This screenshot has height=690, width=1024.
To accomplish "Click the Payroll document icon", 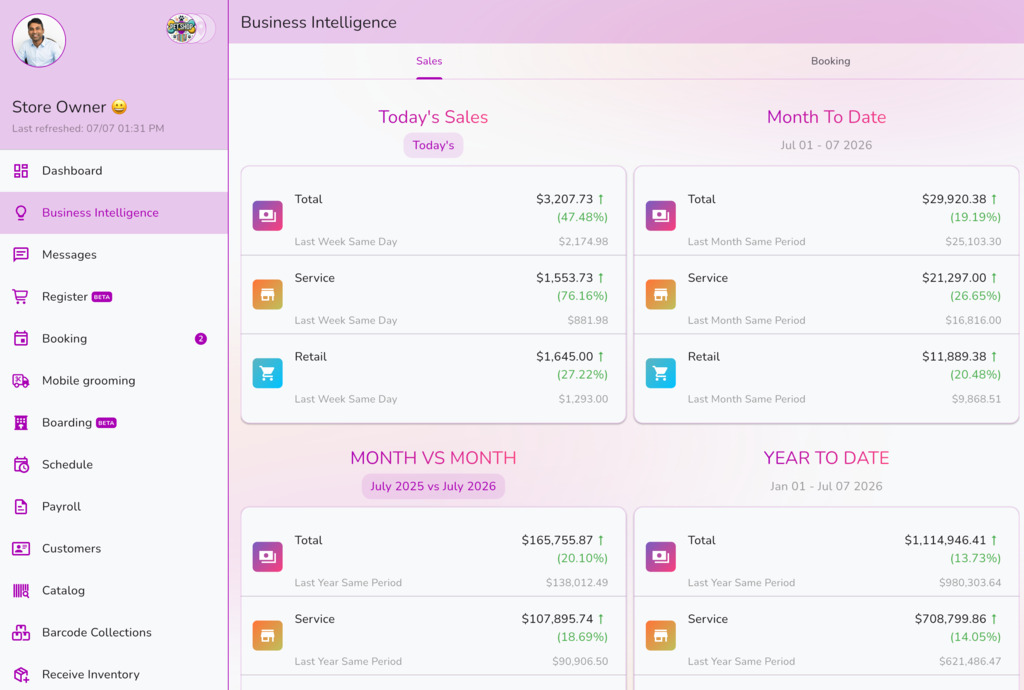I will click(x=21, y=507).
